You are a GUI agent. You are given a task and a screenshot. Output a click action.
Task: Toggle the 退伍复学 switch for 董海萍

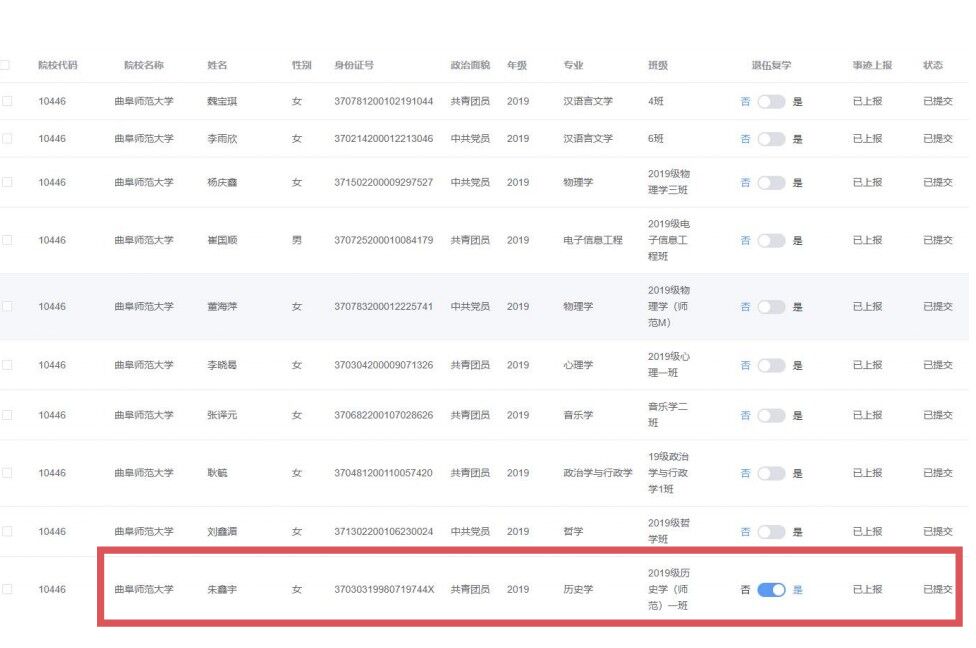(771, 307)
